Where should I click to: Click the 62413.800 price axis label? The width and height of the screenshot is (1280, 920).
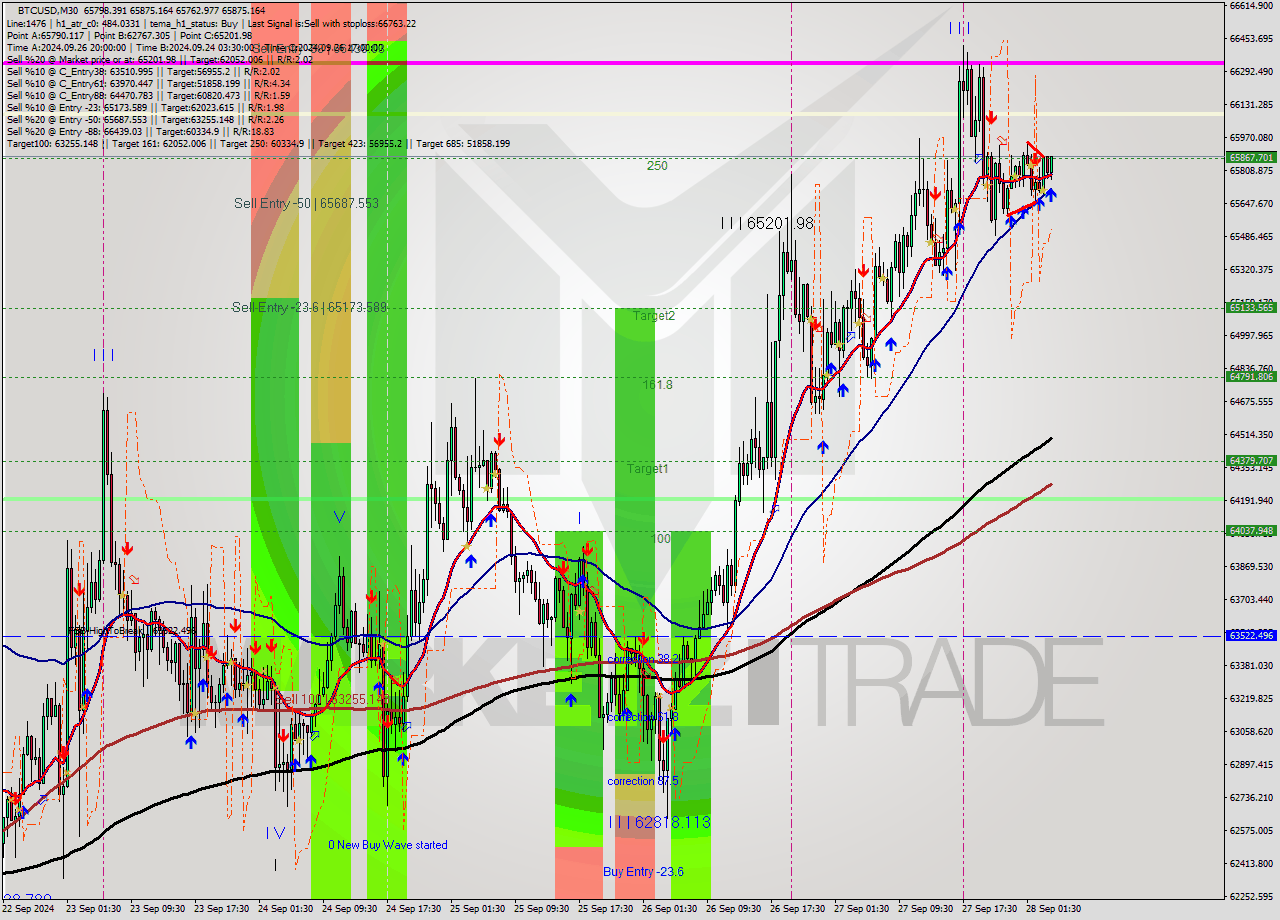[1251, 863]
